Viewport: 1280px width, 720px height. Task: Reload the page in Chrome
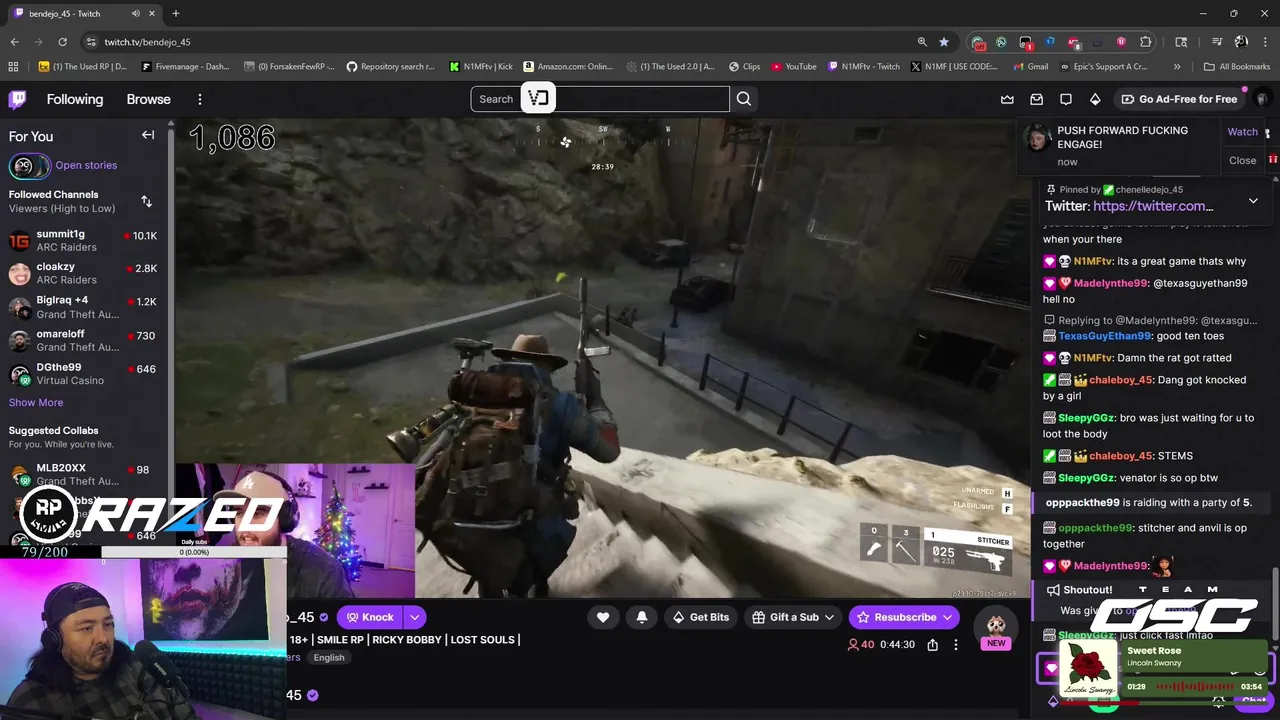(x=62, y=42)
